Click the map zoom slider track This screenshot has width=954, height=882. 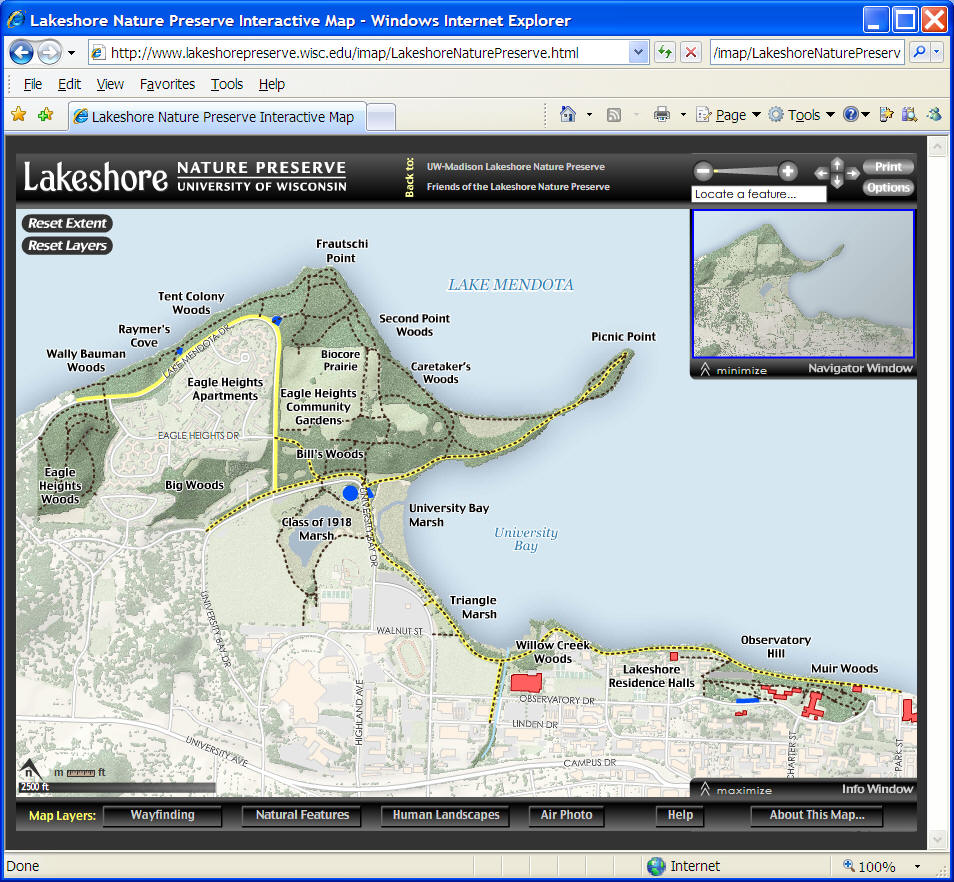click(746, 171)
